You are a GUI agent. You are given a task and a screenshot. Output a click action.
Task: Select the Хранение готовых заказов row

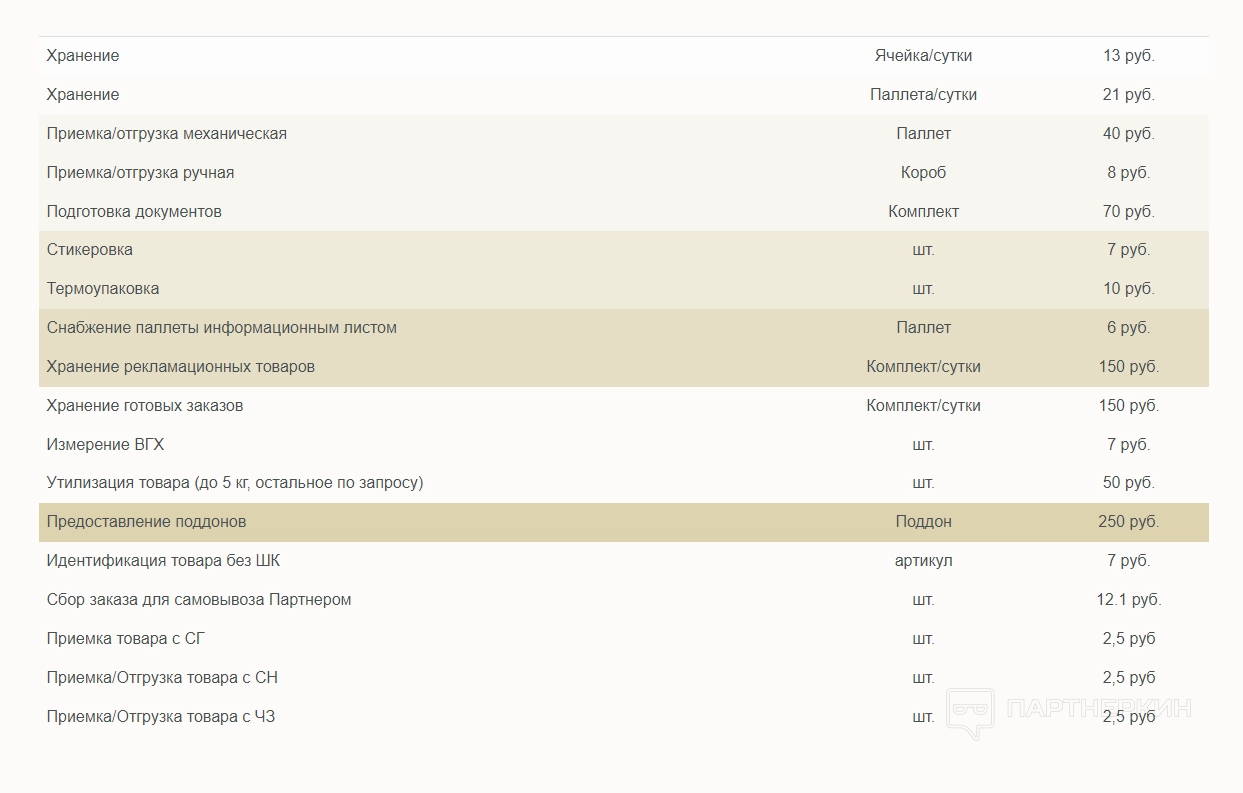[145, 406]
